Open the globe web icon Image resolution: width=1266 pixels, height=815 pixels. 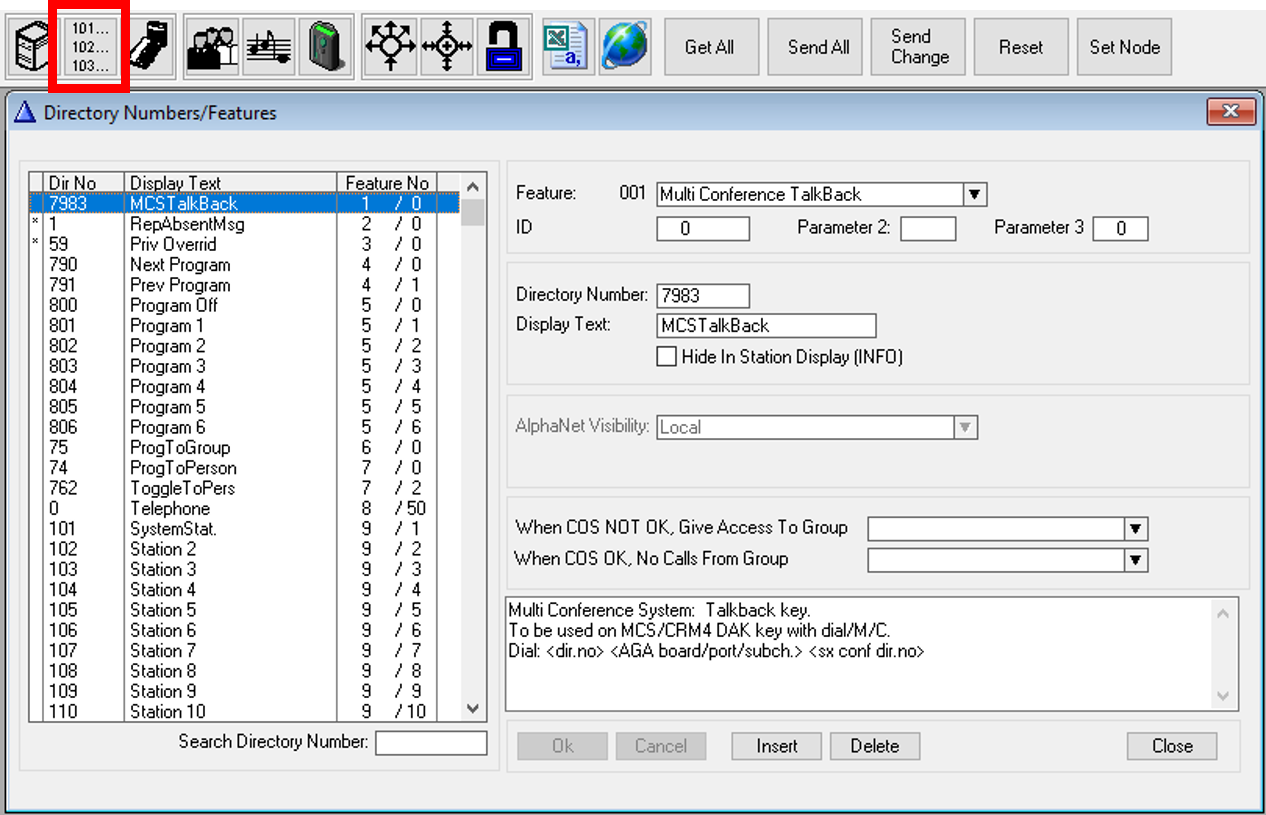(x=624, y=47)
